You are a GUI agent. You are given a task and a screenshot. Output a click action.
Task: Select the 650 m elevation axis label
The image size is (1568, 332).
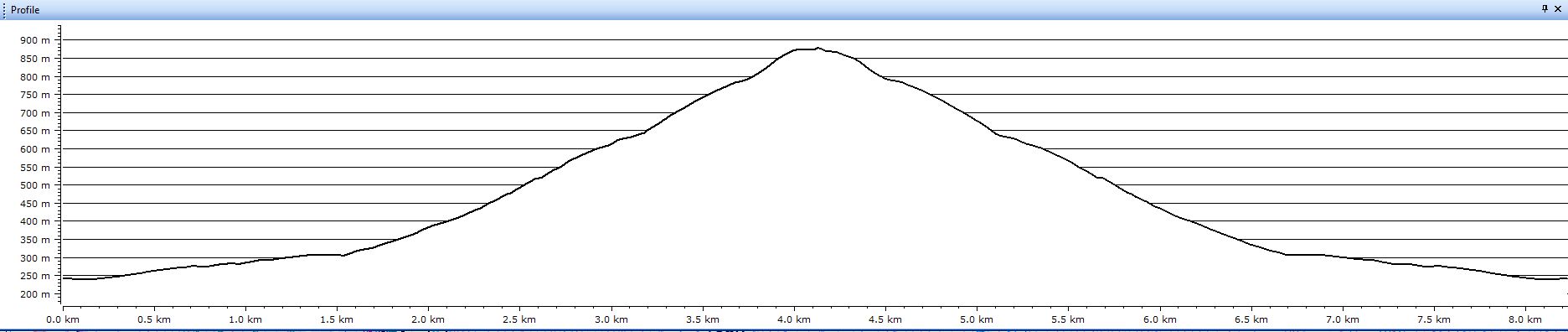pyautogui.click(x=35, y=131)
